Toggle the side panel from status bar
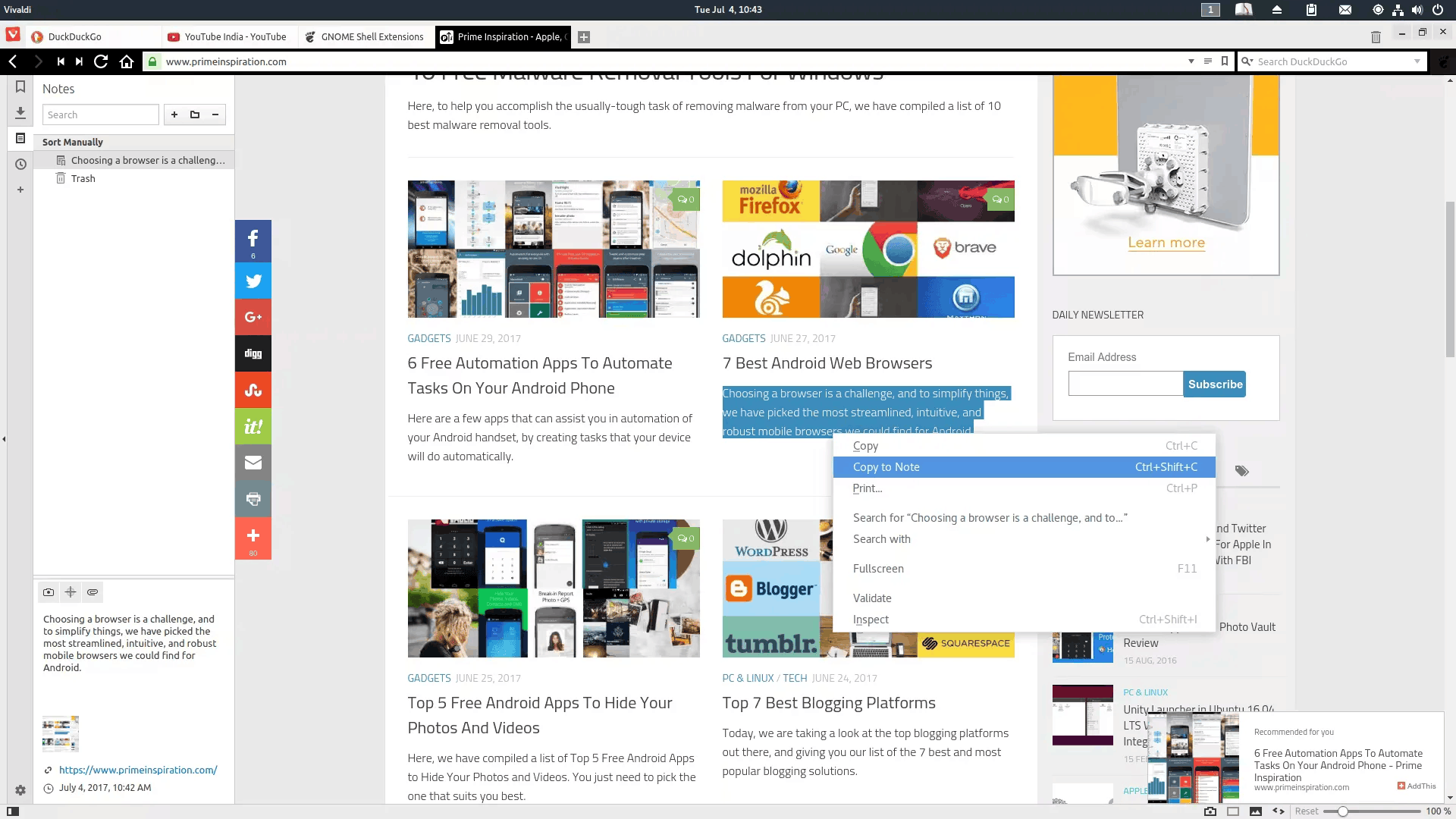 point(13,811)
